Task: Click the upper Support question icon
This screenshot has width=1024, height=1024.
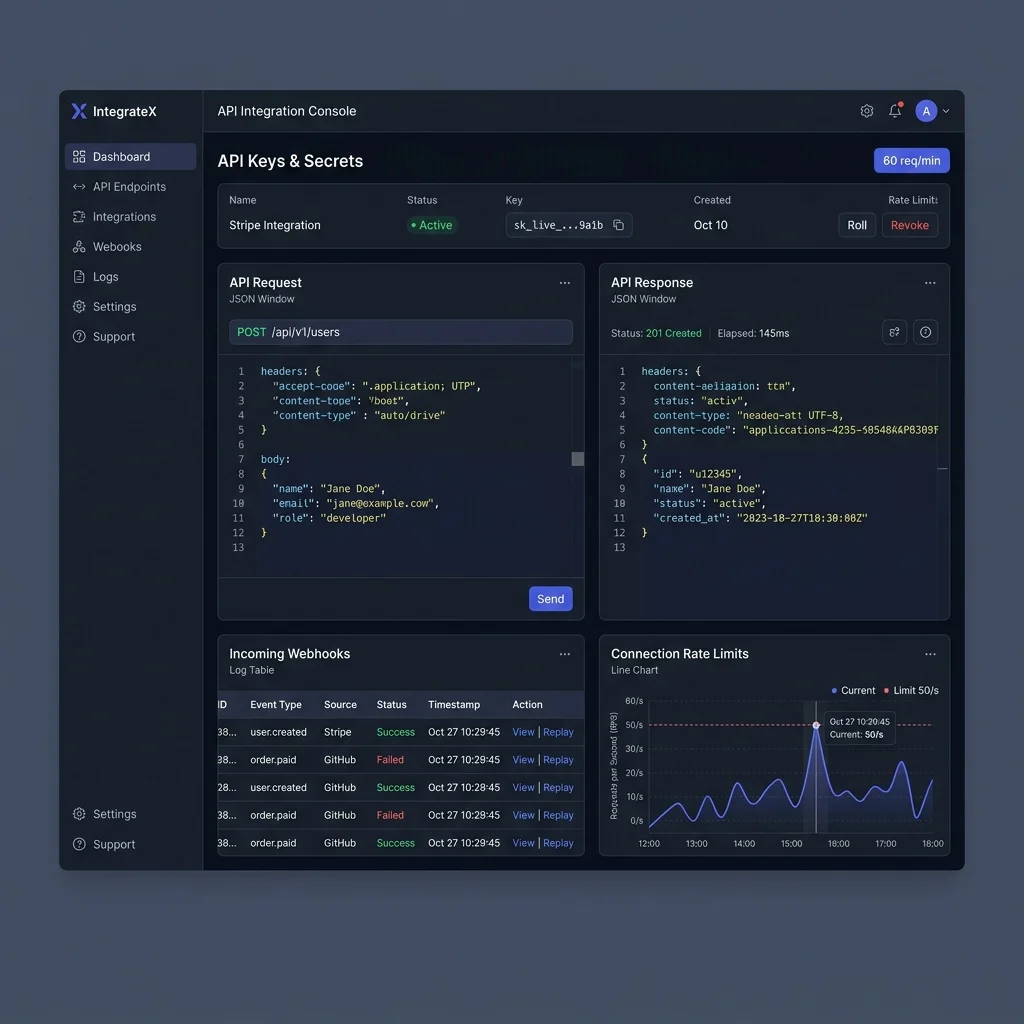Action: tap(79, 337)
